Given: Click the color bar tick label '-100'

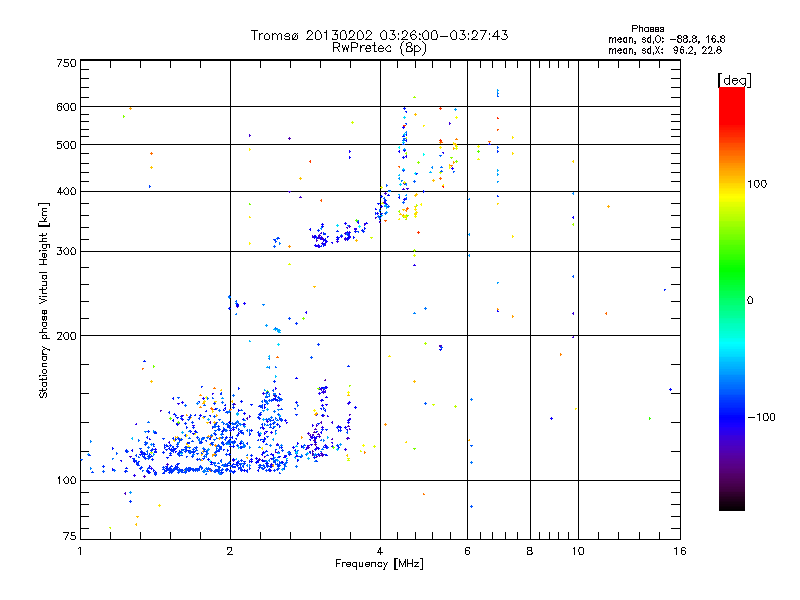Looking at the screenshot, I should point(762,417).
